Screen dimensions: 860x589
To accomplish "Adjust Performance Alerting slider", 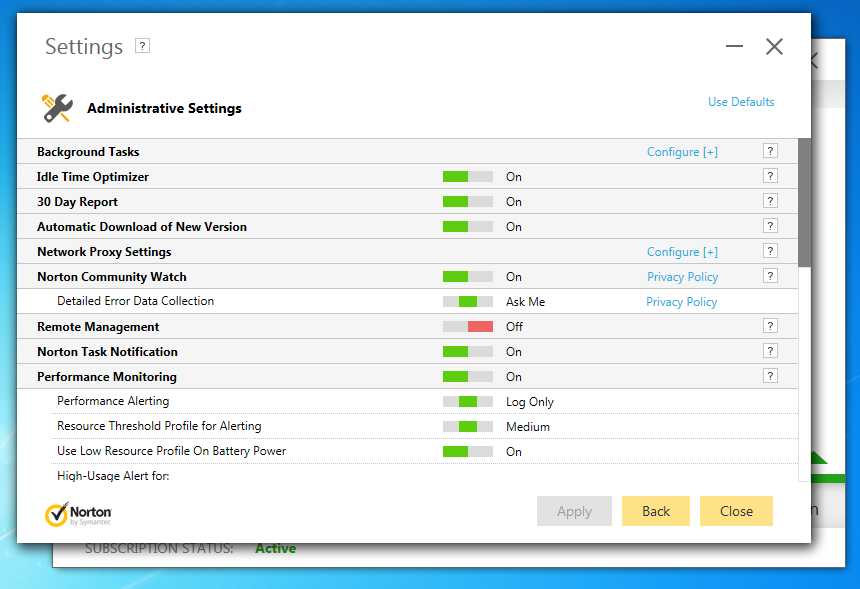I will pyautogui.click(x=468, y=401).
